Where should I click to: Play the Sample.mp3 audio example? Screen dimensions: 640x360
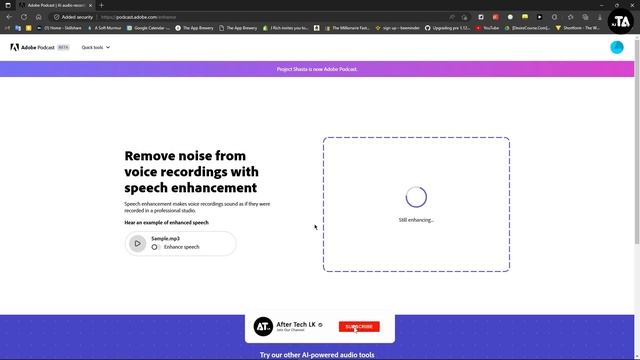point(138,244)
